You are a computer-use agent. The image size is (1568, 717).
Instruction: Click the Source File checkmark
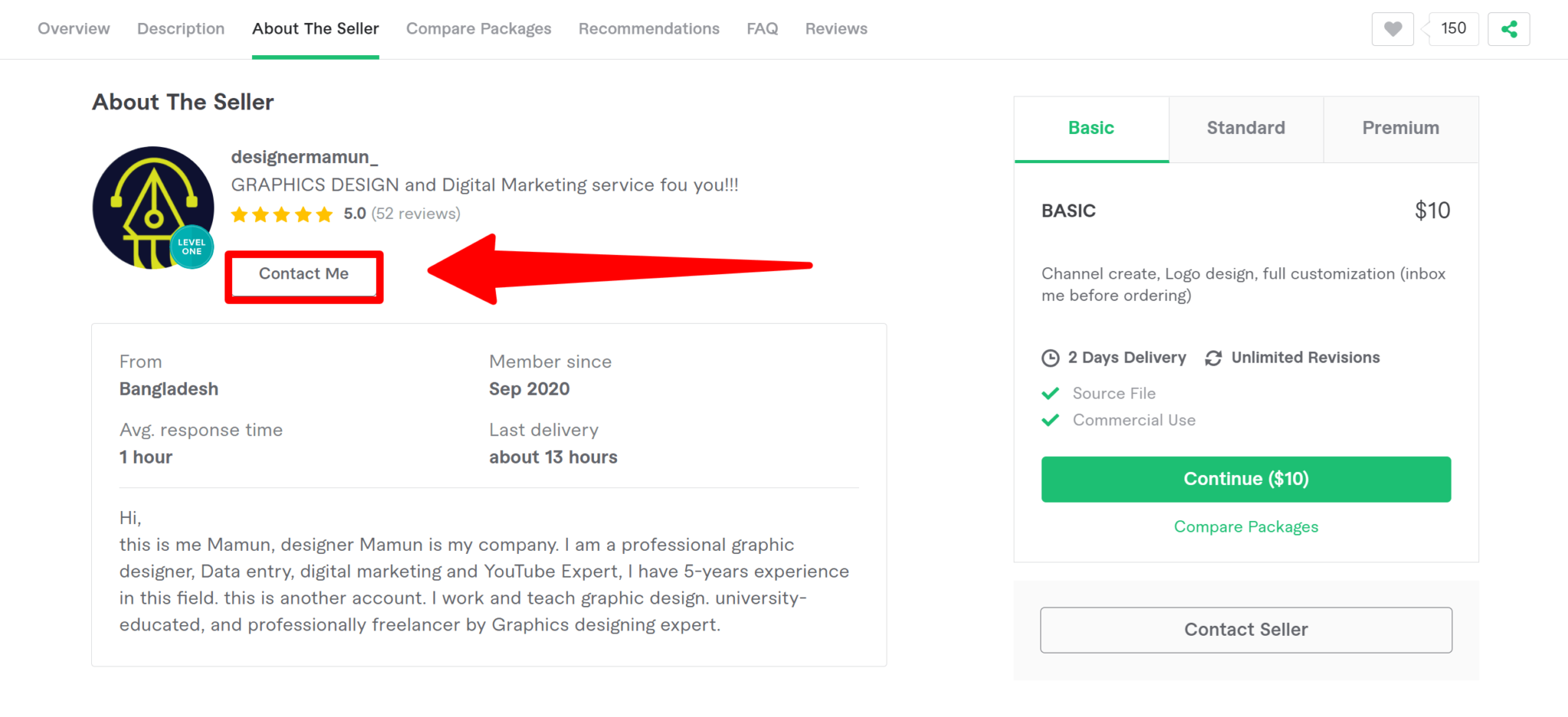coord(1050,393)
